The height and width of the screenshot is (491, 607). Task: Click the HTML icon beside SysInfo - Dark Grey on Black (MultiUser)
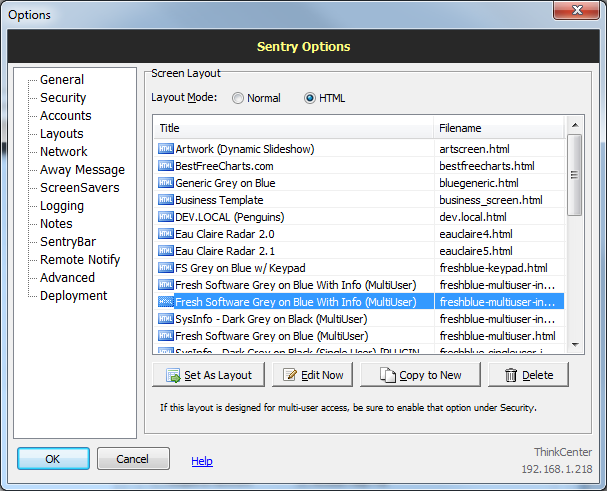(x=166, y=319)
